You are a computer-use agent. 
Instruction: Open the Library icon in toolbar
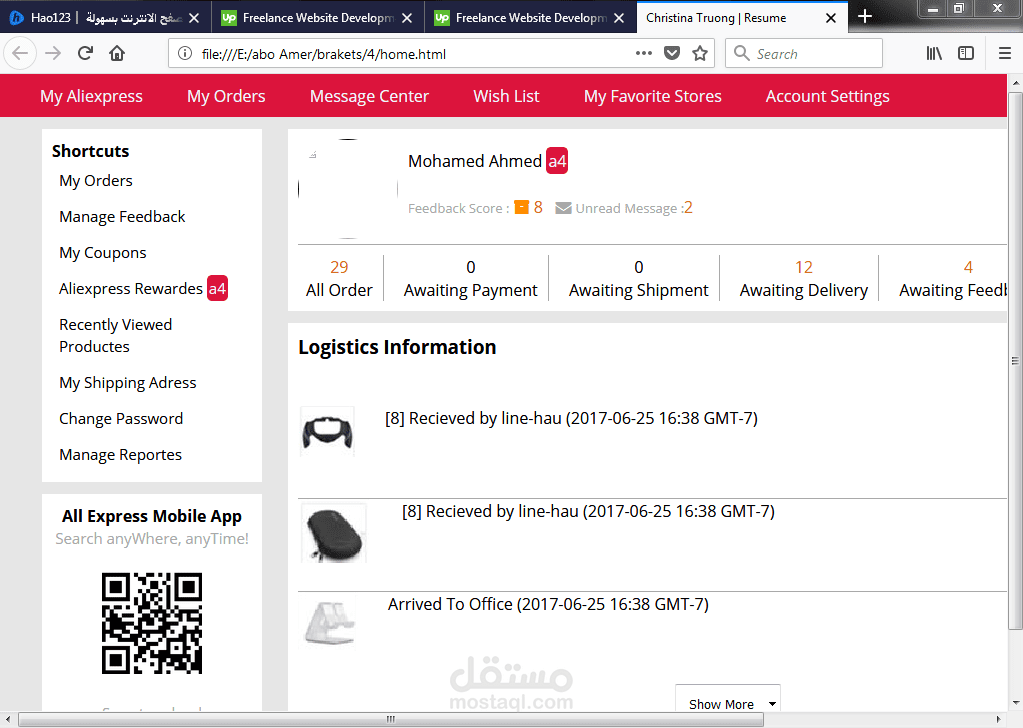[934, 53]
